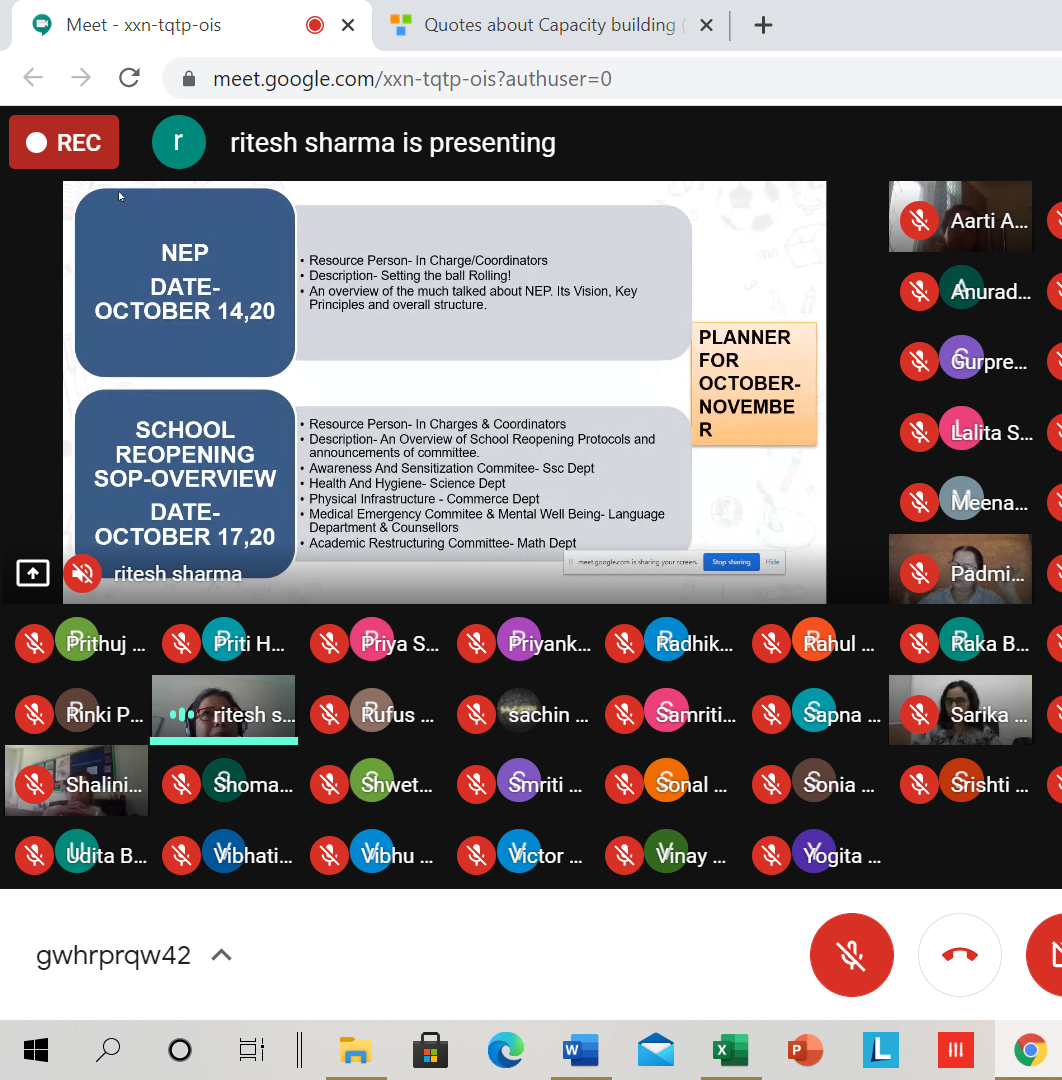The image size is (1062, 1080).
Task: Close the Quotes about Capacity building tab
Action: tap(706, 25)
